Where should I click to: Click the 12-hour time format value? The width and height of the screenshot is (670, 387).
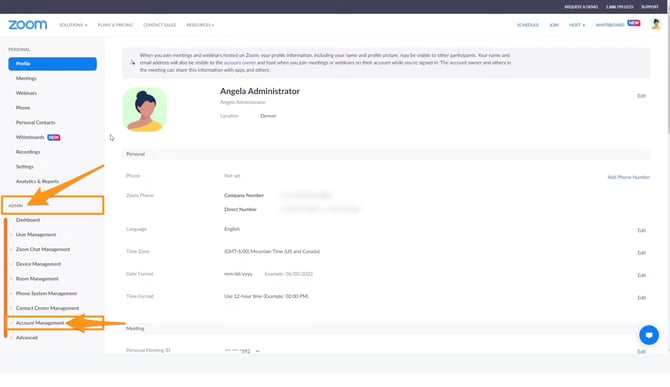pyautogui.click(x=266, y=296)
